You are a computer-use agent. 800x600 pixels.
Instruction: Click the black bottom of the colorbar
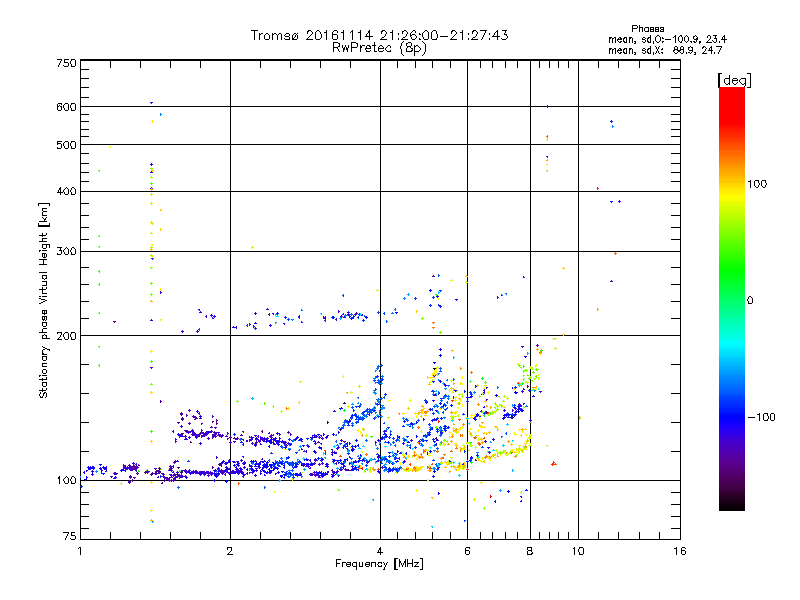(732, 505)
